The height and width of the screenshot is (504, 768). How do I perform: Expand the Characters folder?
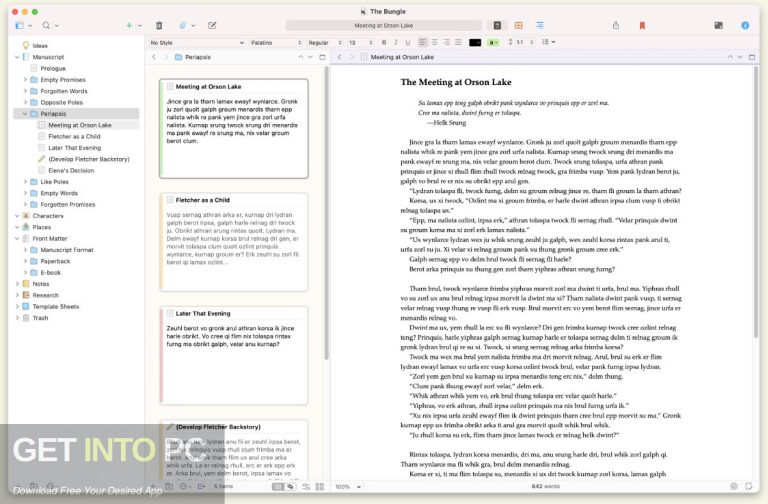(17, 216)
